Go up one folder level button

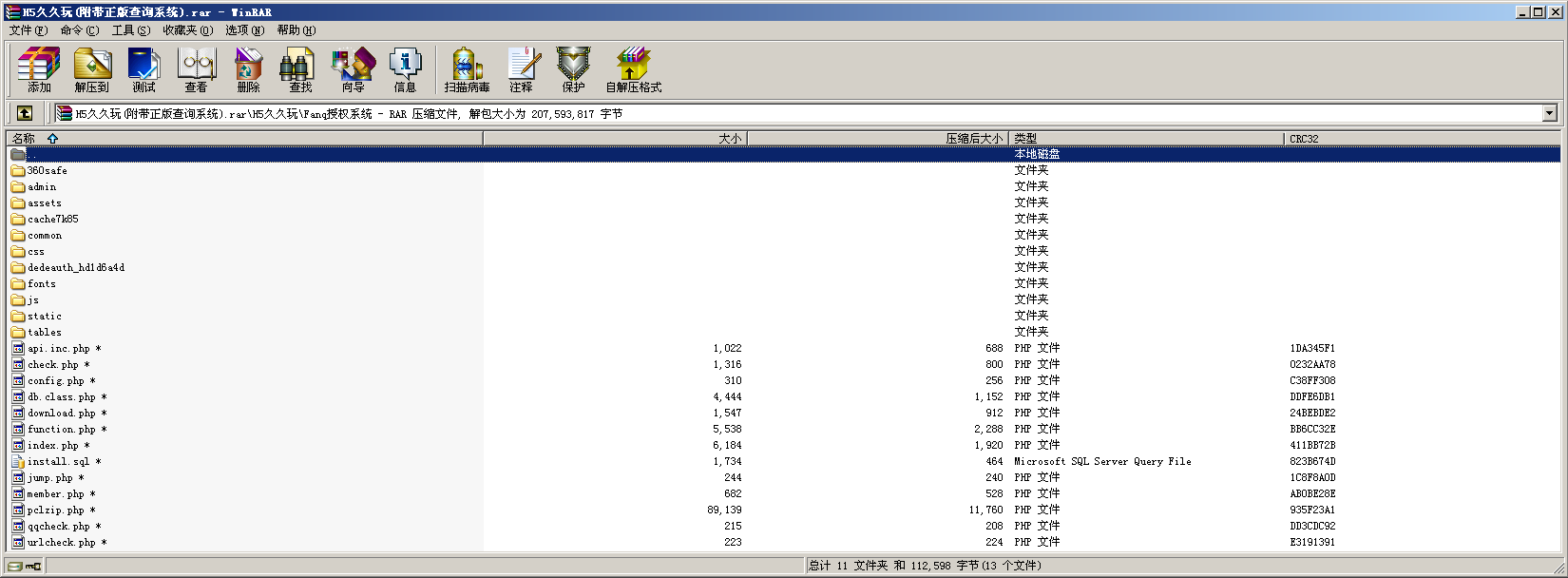[x=25, y=113]
